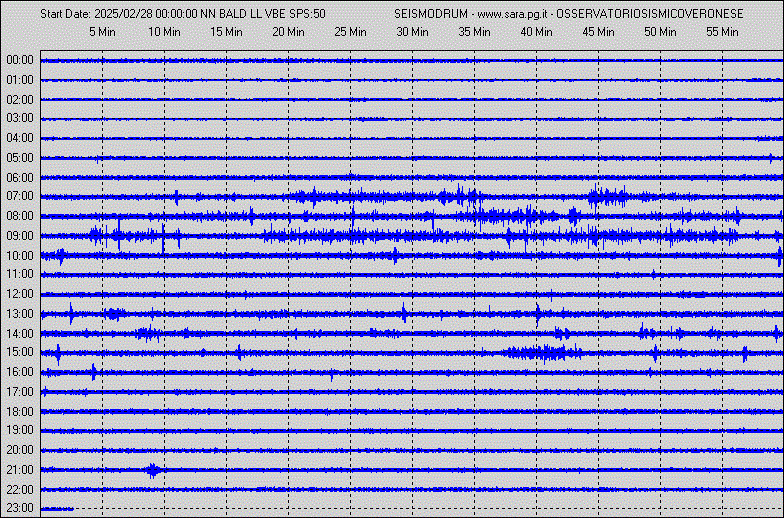The height and width of the screenshot is (518, 784).
Task: Select the 15:00 hour label
Action: (20, 352)
